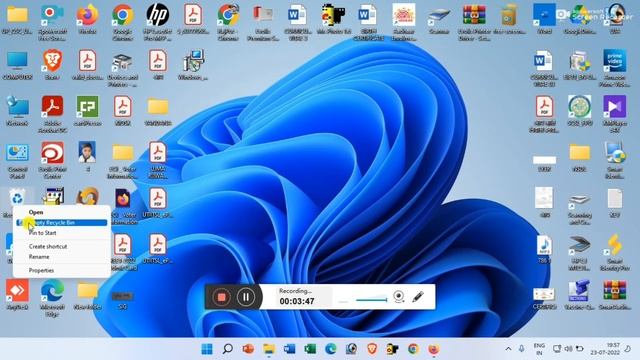This screenshot has height=360, width=640.
Task: Select the Control Panel desktop icon
Action: pyautogui.click(x=17, y=161)
